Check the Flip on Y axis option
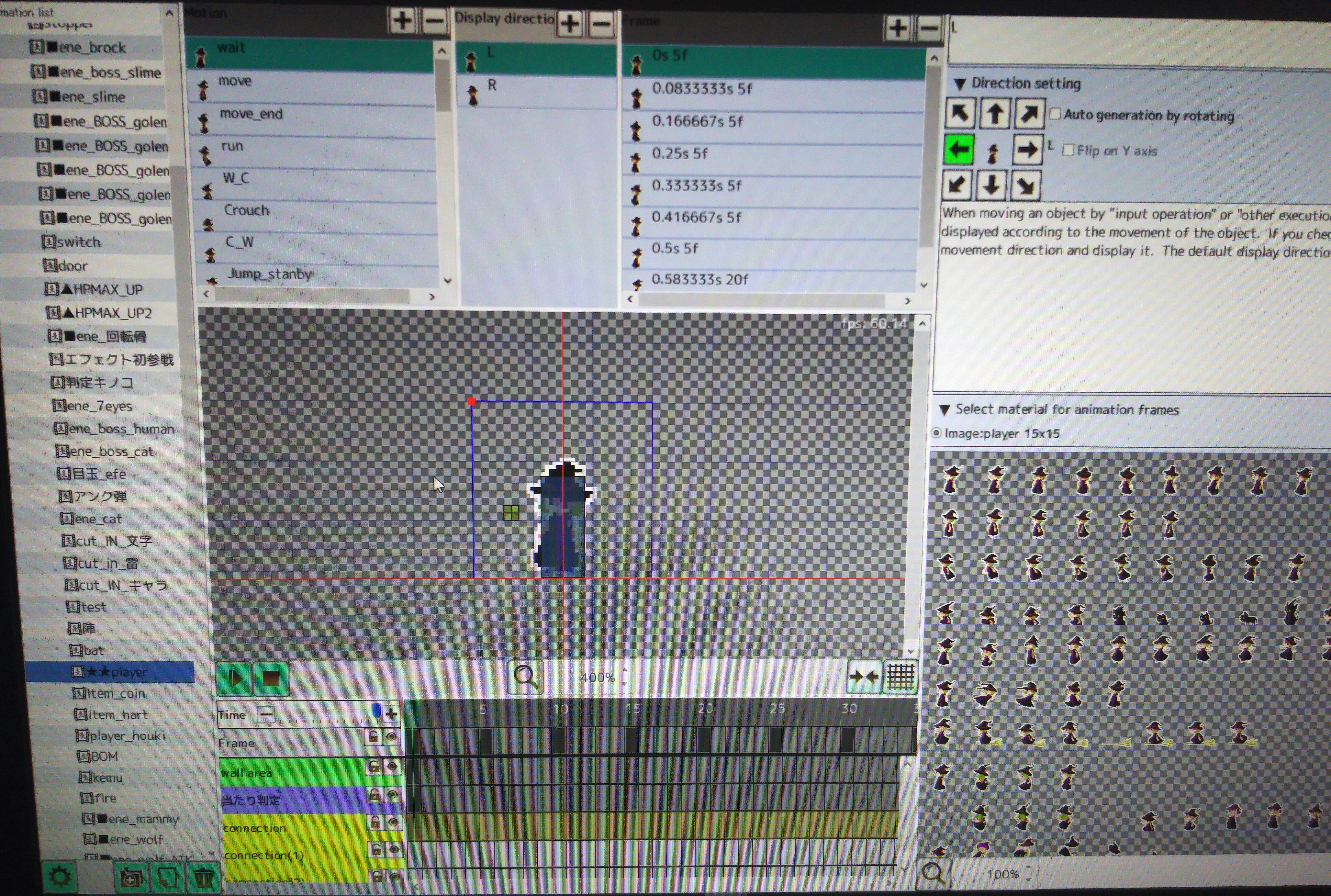Screen dimensions: 1331x896 [x=1068, y=150]
